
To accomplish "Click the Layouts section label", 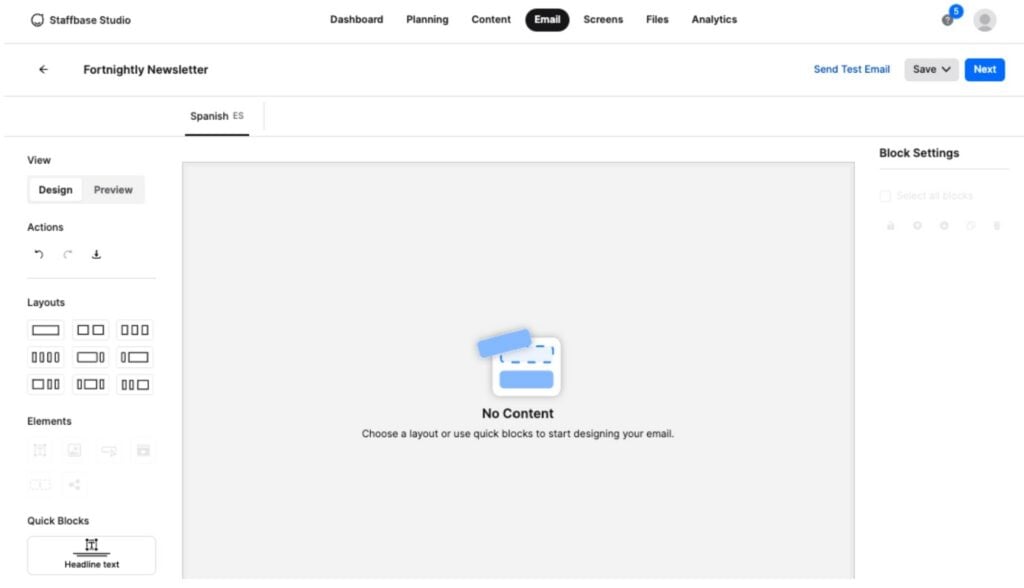I will 46,302.
